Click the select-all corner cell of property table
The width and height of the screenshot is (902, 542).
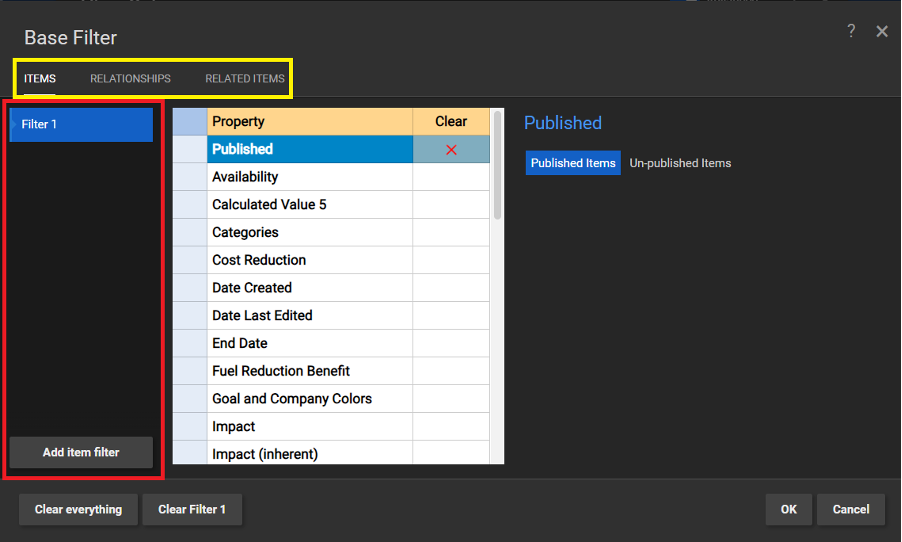pyautogui.click(x=190, y=121)
